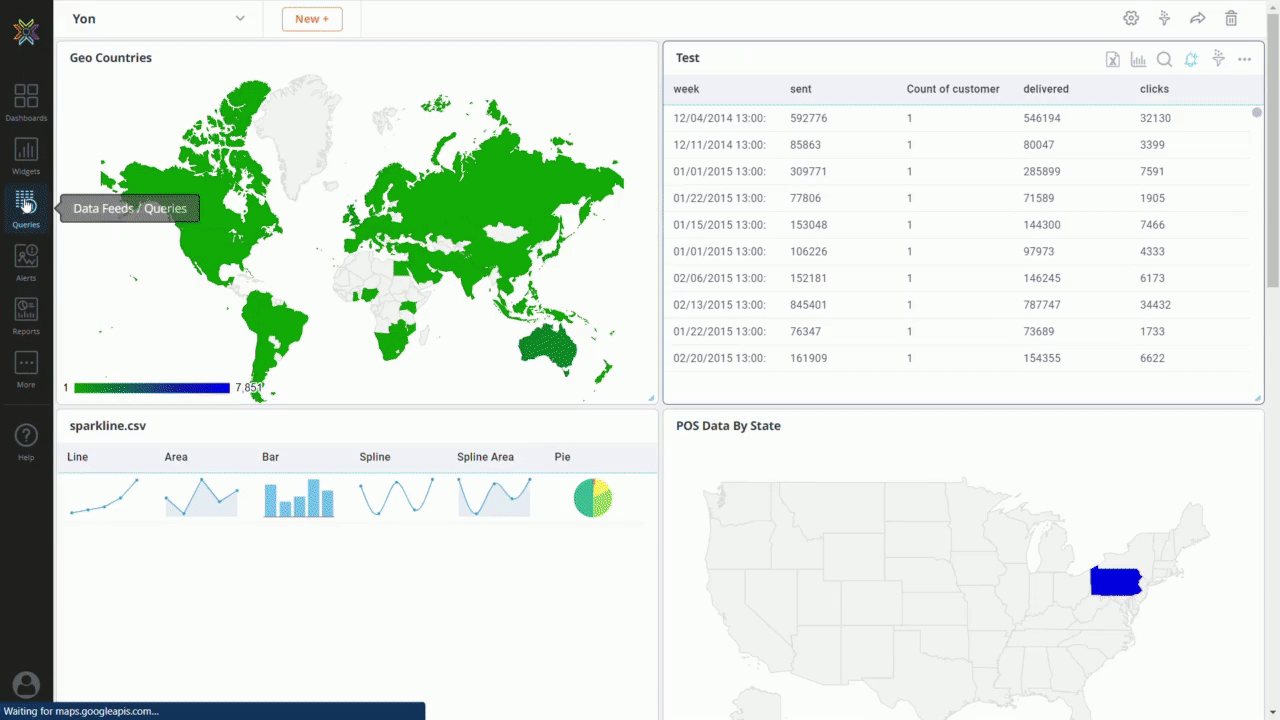This screenshot has width=1280, height=720.
Task: Switch Test widget to chart view
Action: (1138, 60)
